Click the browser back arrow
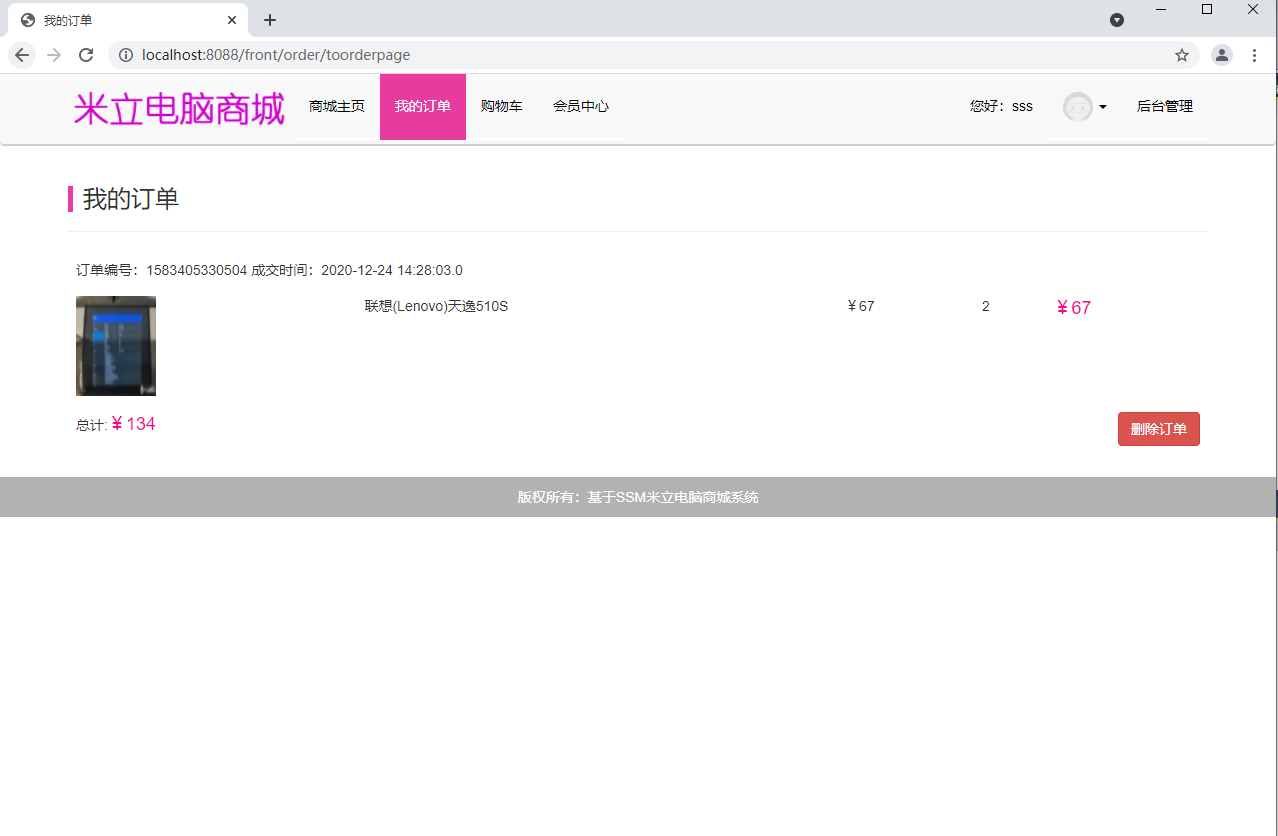This screenshot has height=836, width=1278. point(22,55)
